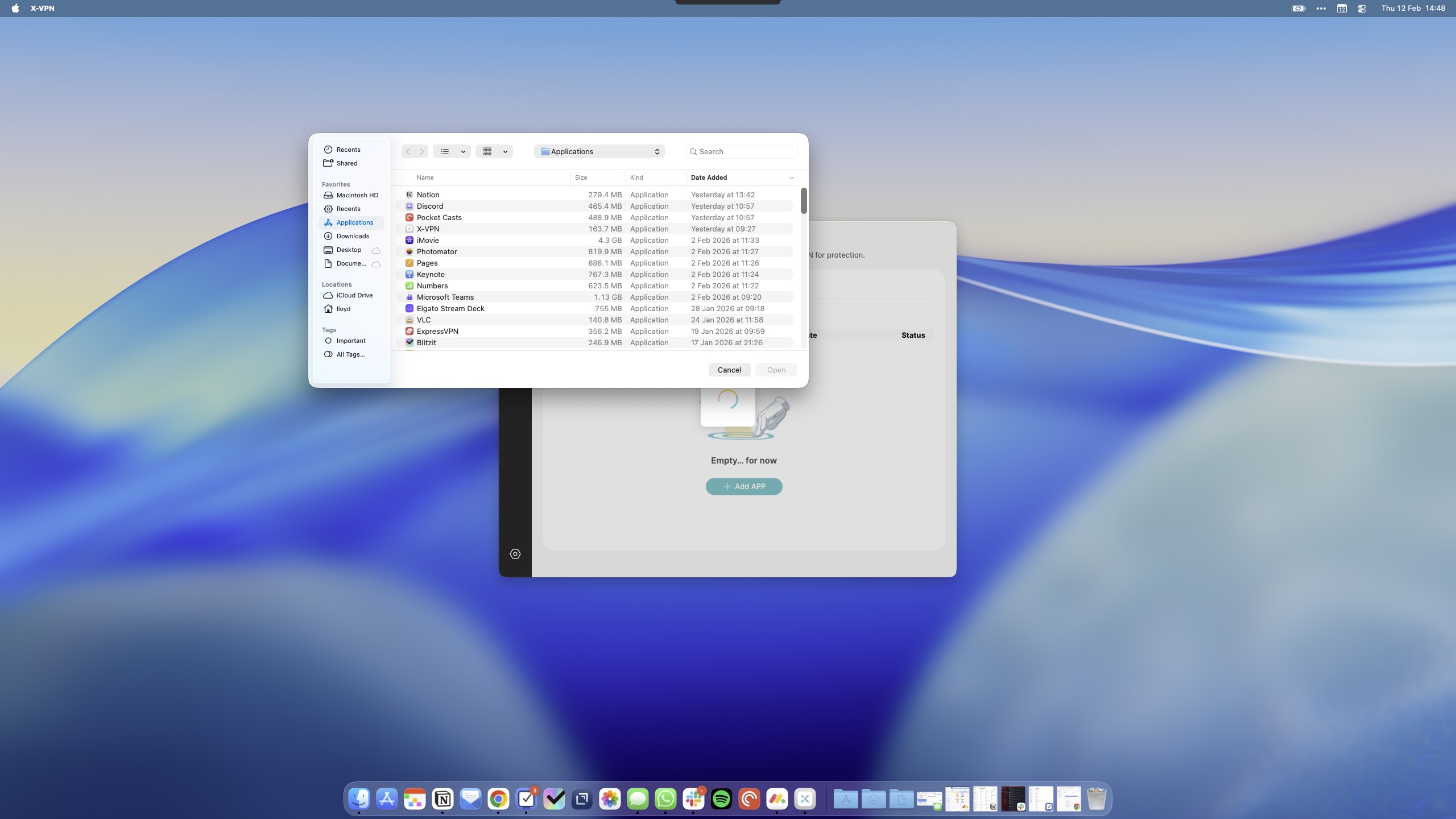Click the Add APP button
The width and height of the screenshot is (1456, 819).
click(744, 486)
